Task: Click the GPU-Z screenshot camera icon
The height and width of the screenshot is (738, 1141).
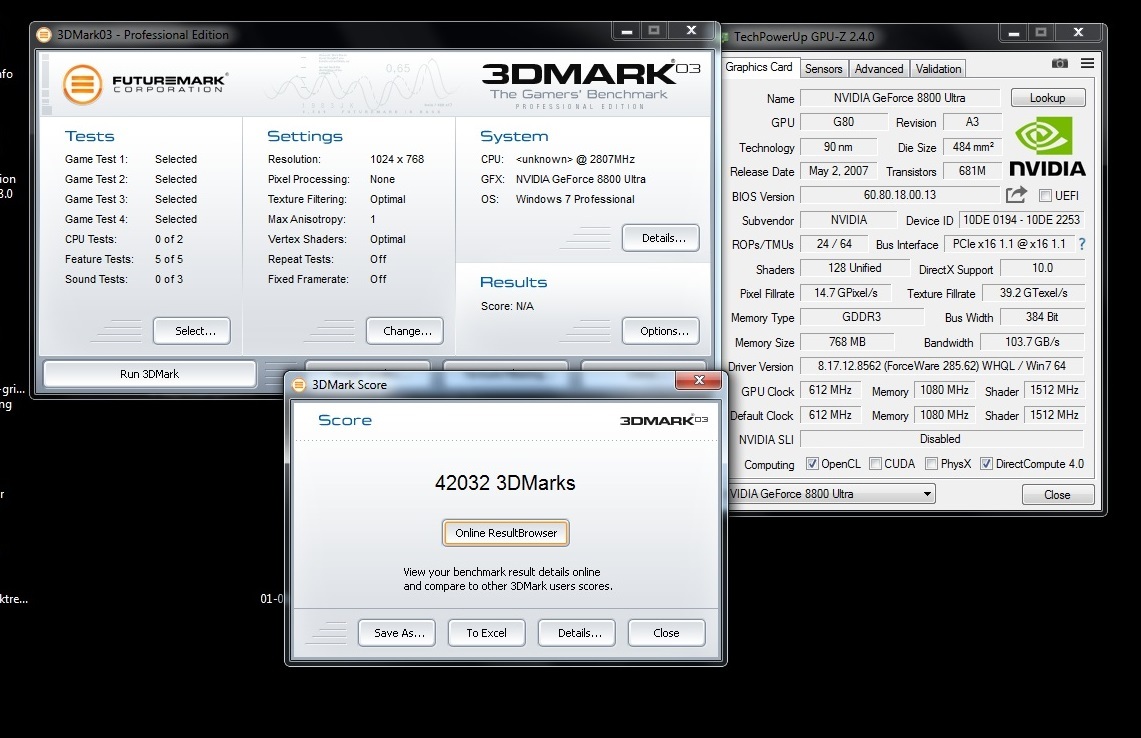Action: click(x=1059, y=64)
